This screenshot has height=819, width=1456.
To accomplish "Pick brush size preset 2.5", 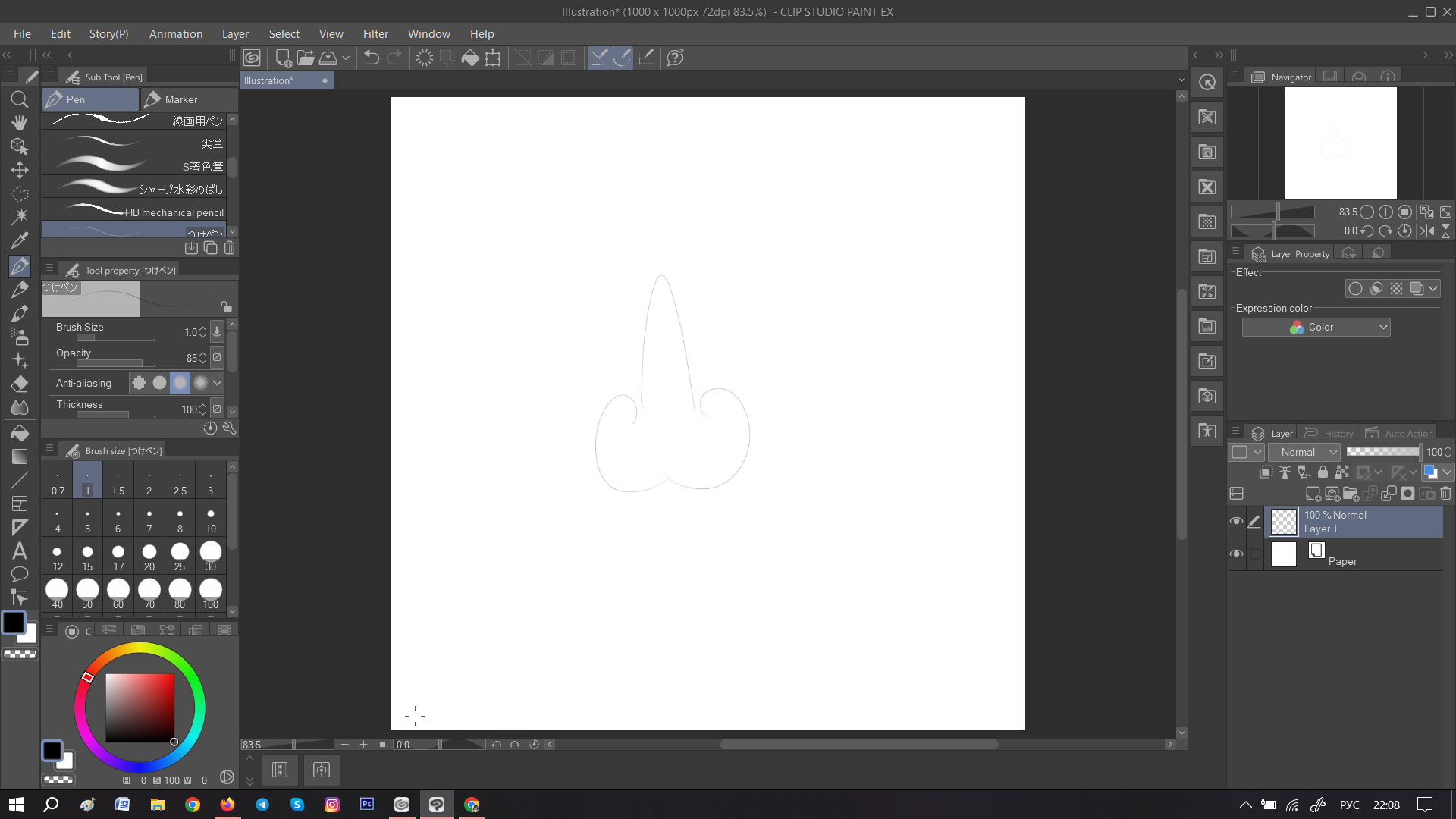I will [180, 482].
